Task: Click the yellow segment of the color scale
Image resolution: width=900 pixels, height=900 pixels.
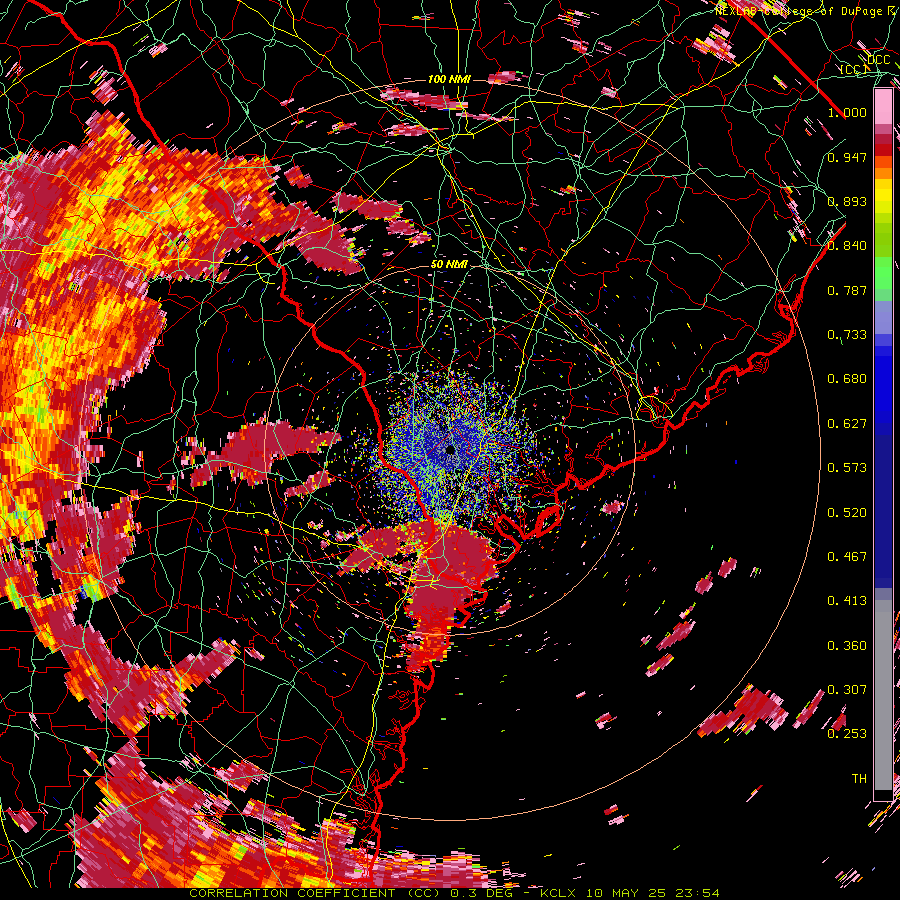Action: tap(883, 196)
